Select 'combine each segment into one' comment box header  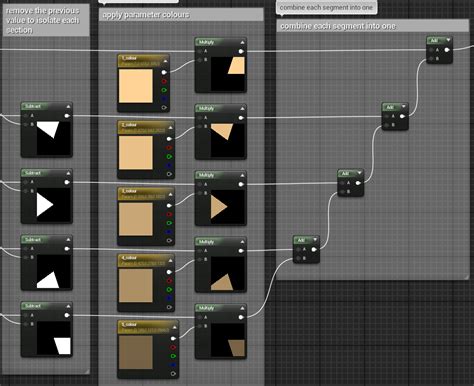373,26
